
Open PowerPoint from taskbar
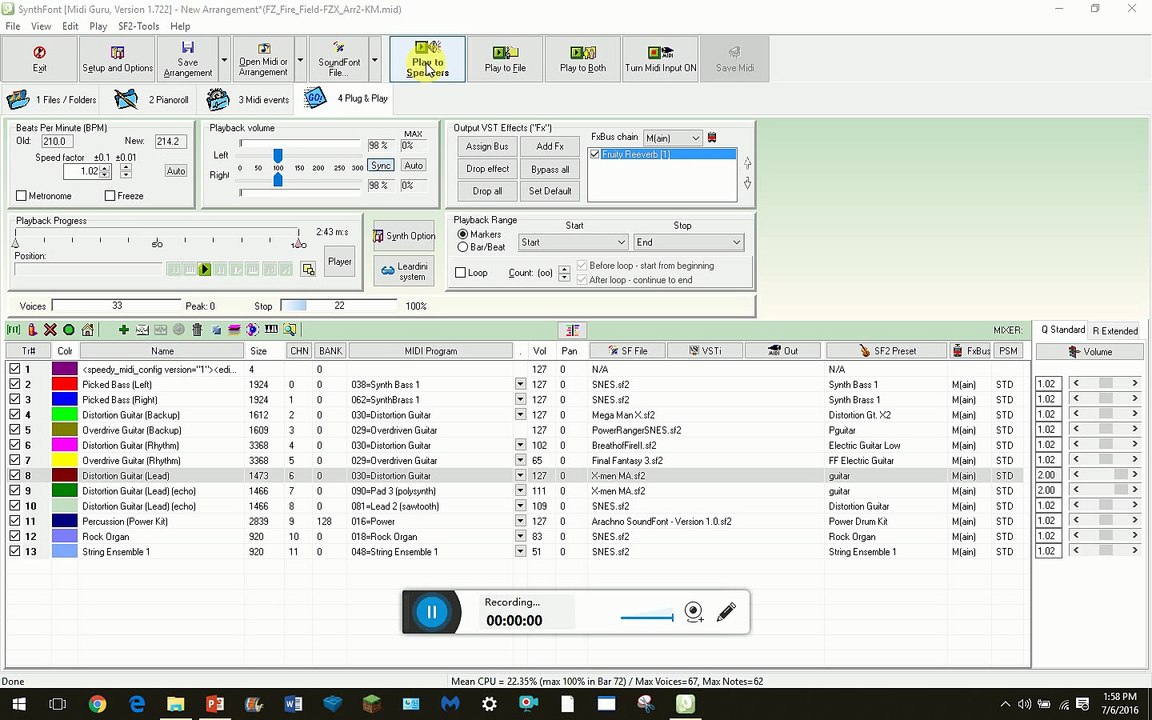[215, 704]
